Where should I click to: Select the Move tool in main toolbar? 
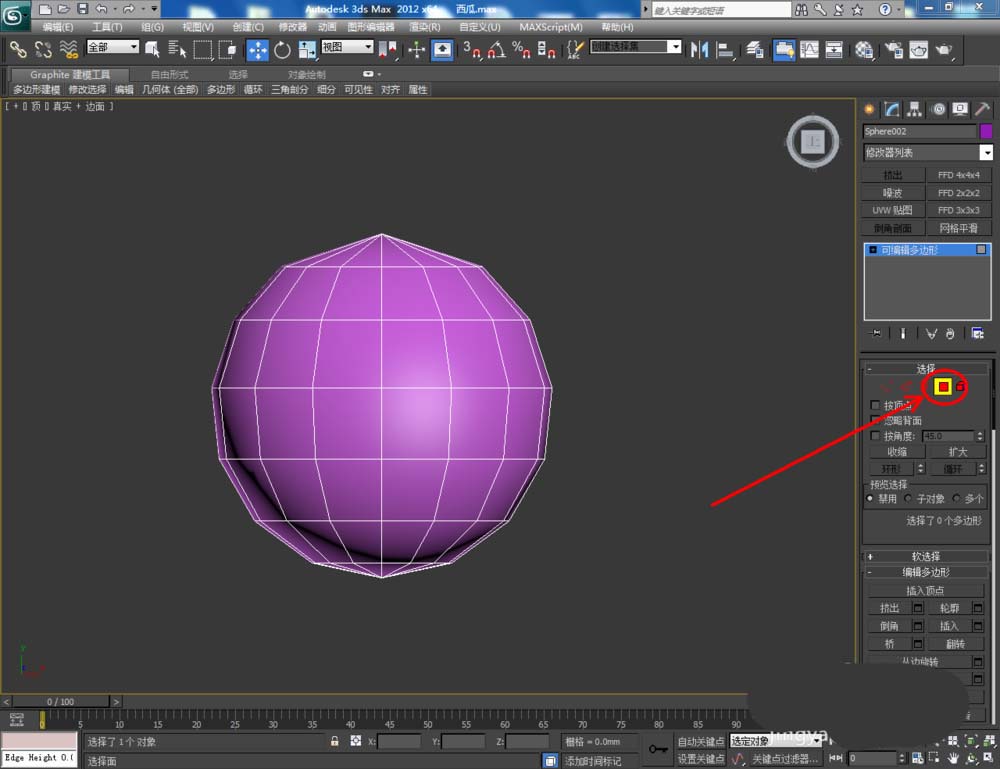point(257,49)
